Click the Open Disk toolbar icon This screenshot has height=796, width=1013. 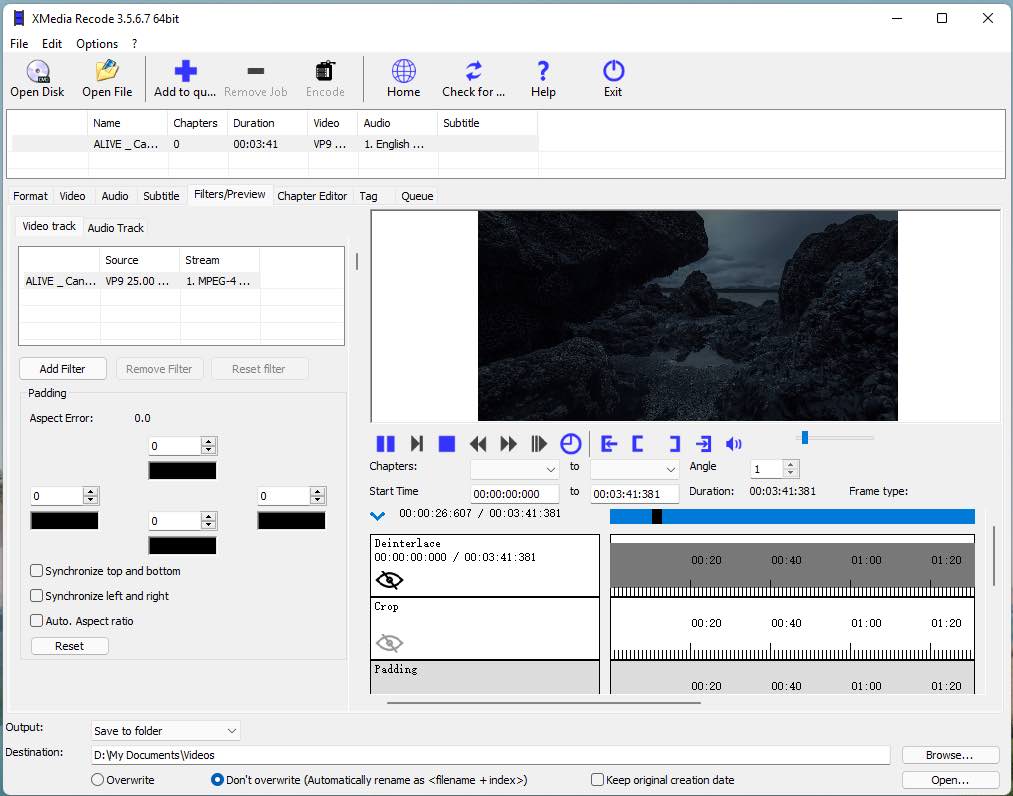coord(37,71)
